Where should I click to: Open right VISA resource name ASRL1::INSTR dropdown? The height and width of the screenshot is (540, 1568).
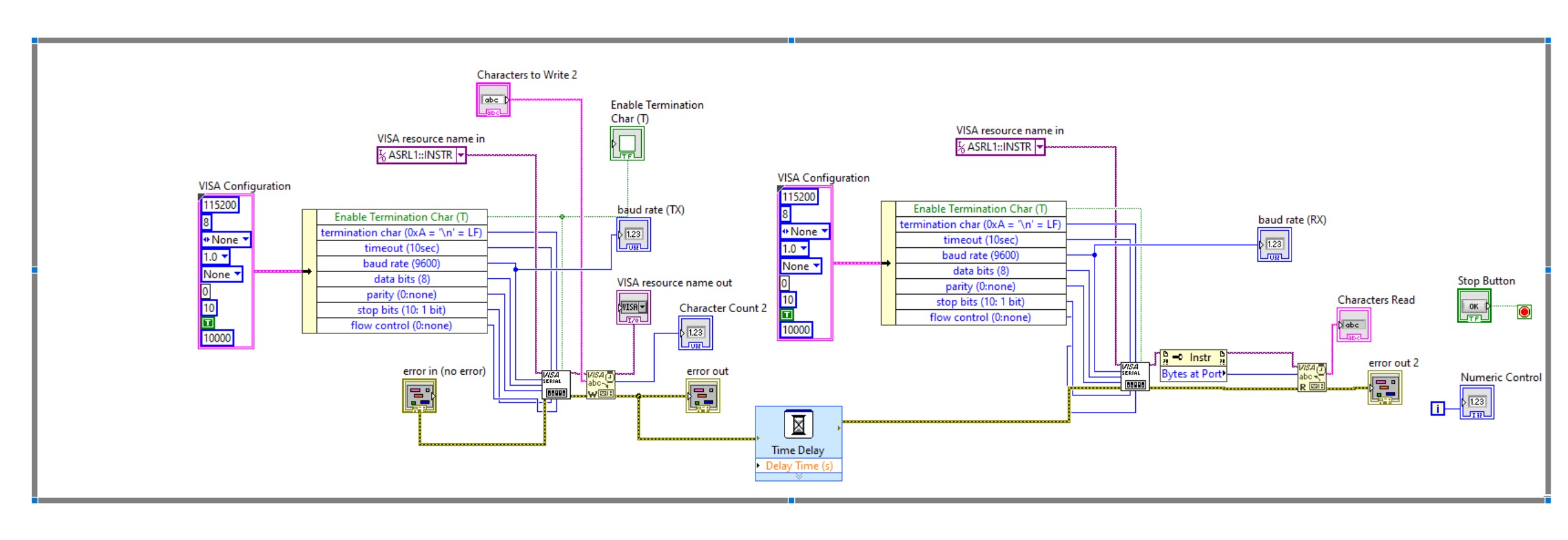click(x=1040, y=147)
